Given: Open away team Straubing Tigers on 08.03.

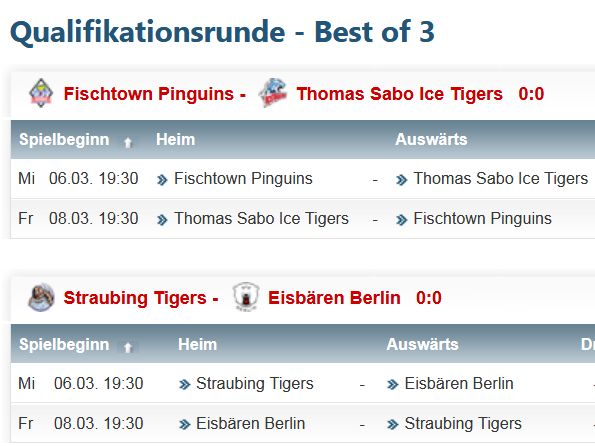Looking at the screenshot, I should click(x=463, y=424).
